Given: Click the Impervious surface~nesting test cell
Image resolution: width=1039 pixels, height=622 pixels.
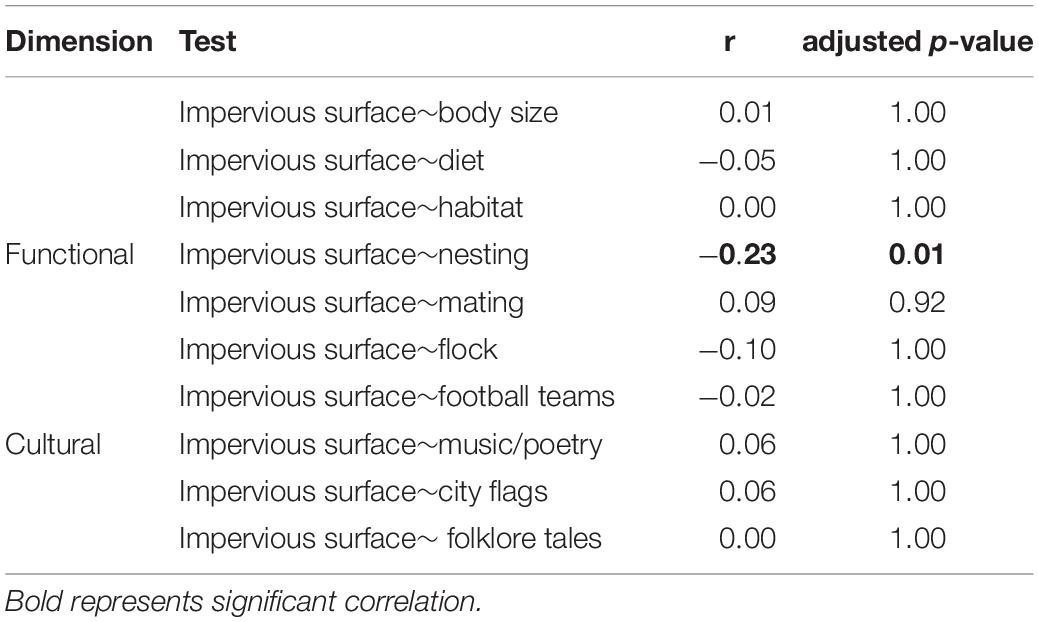Looking at the screenshot, I should [354, 255].
